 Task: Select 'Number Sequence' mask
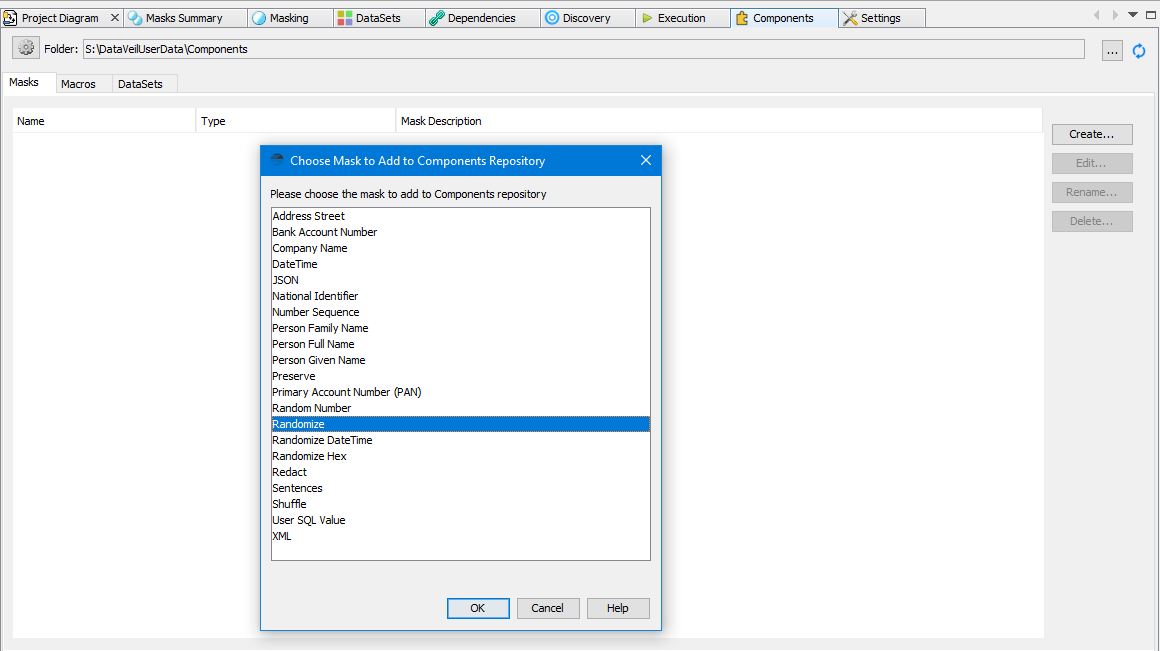coord(461,312)
